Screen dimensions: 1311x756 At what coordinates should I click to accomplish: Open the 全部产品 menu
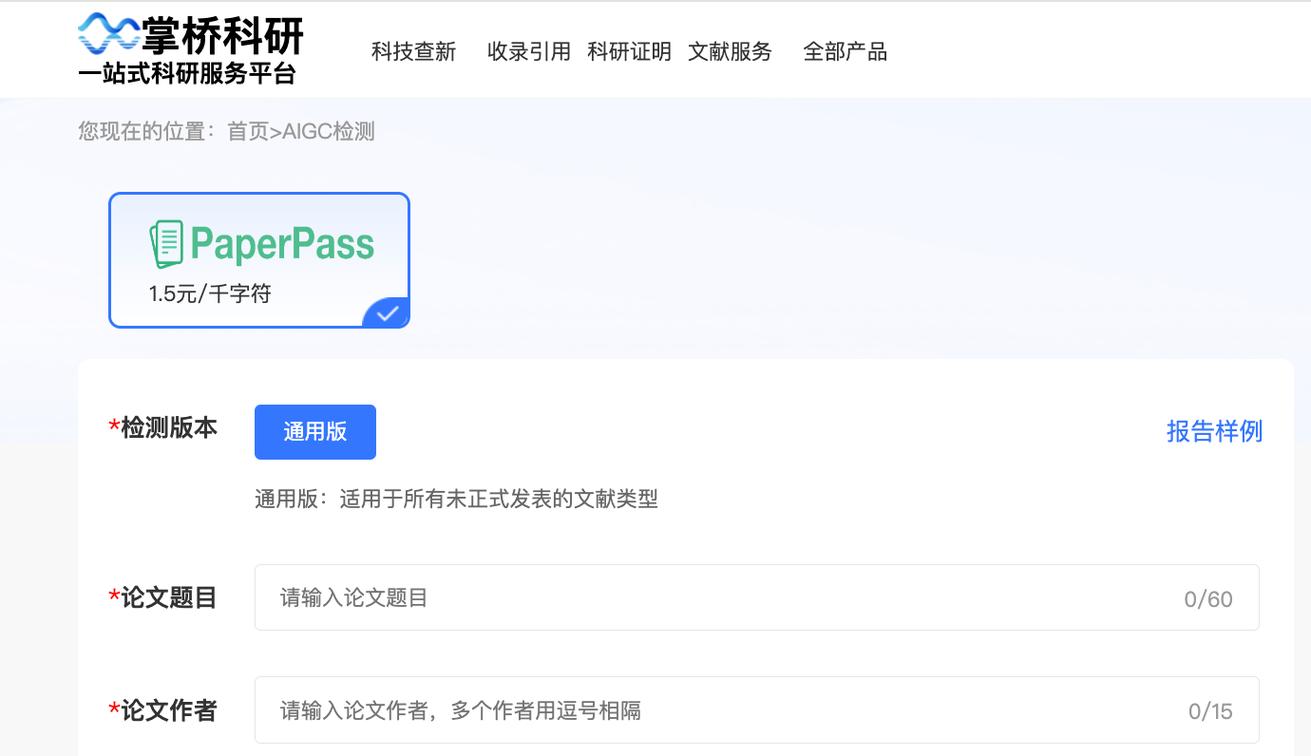(x=845, y=52)
